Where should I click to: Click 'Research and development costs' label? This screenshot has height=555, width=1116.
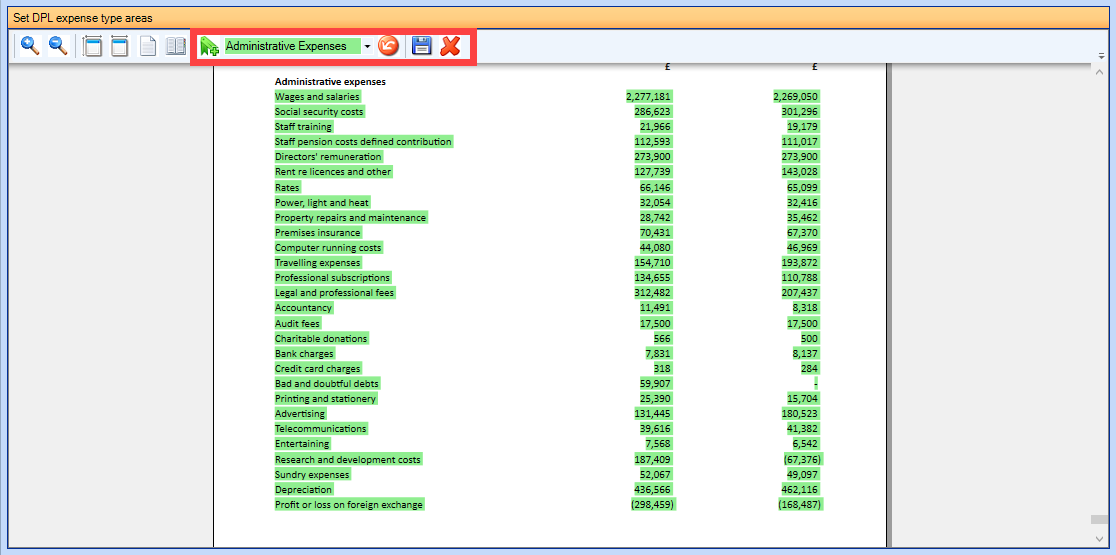pyautogui.click(x=348, y=460)
